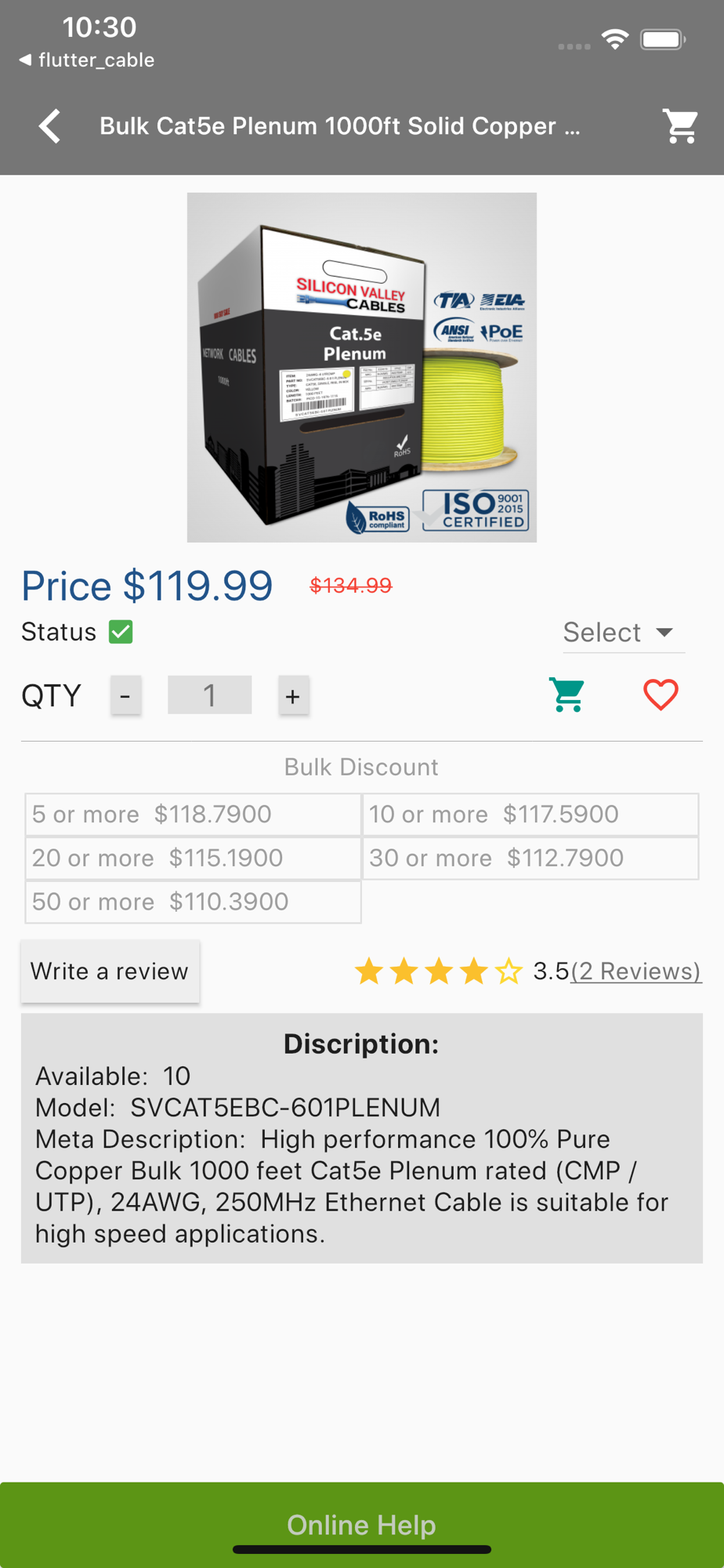Add product to cart via green cart icon

[x=567, y=695]
